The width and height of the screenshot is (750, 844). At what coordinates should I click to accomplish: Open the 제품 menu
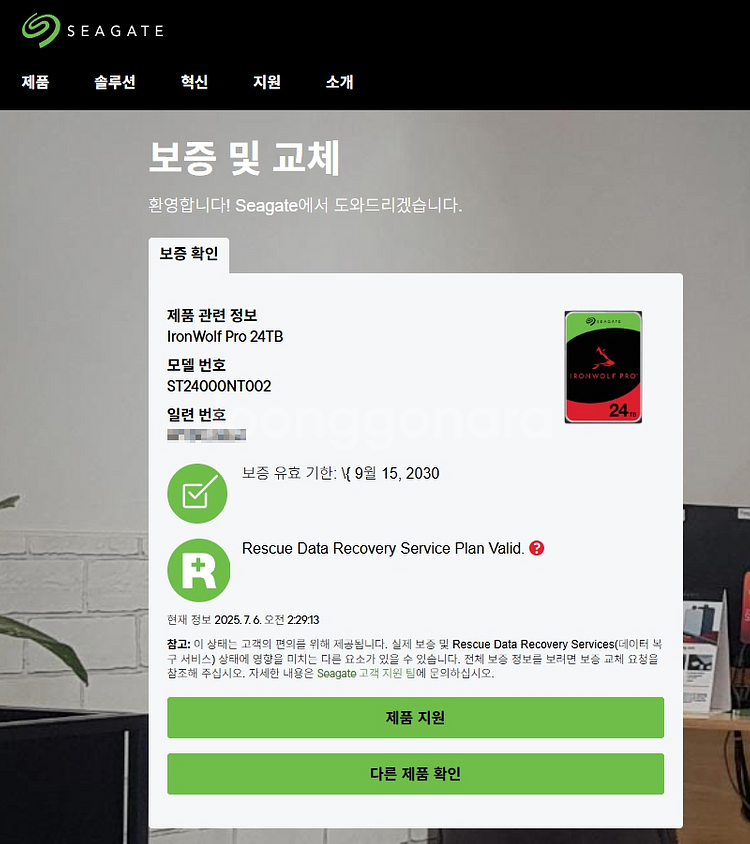click(x=36, y=82)
